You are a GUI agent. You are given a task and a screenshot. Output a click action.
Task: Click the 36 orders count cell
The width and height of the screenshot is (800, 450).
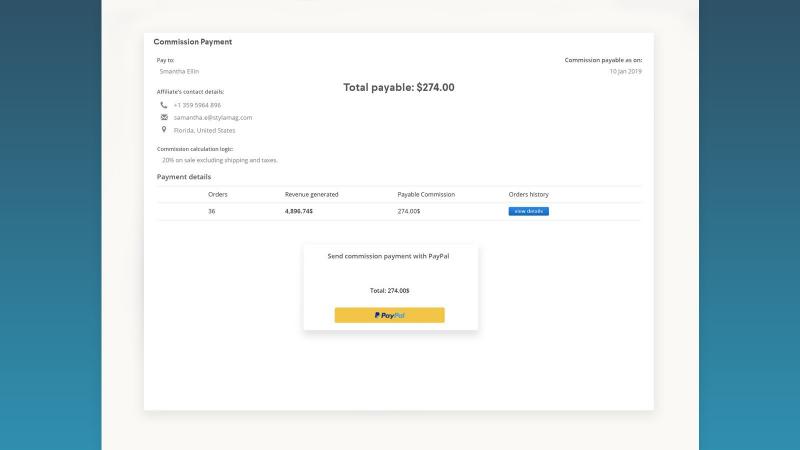pos(212,211)
